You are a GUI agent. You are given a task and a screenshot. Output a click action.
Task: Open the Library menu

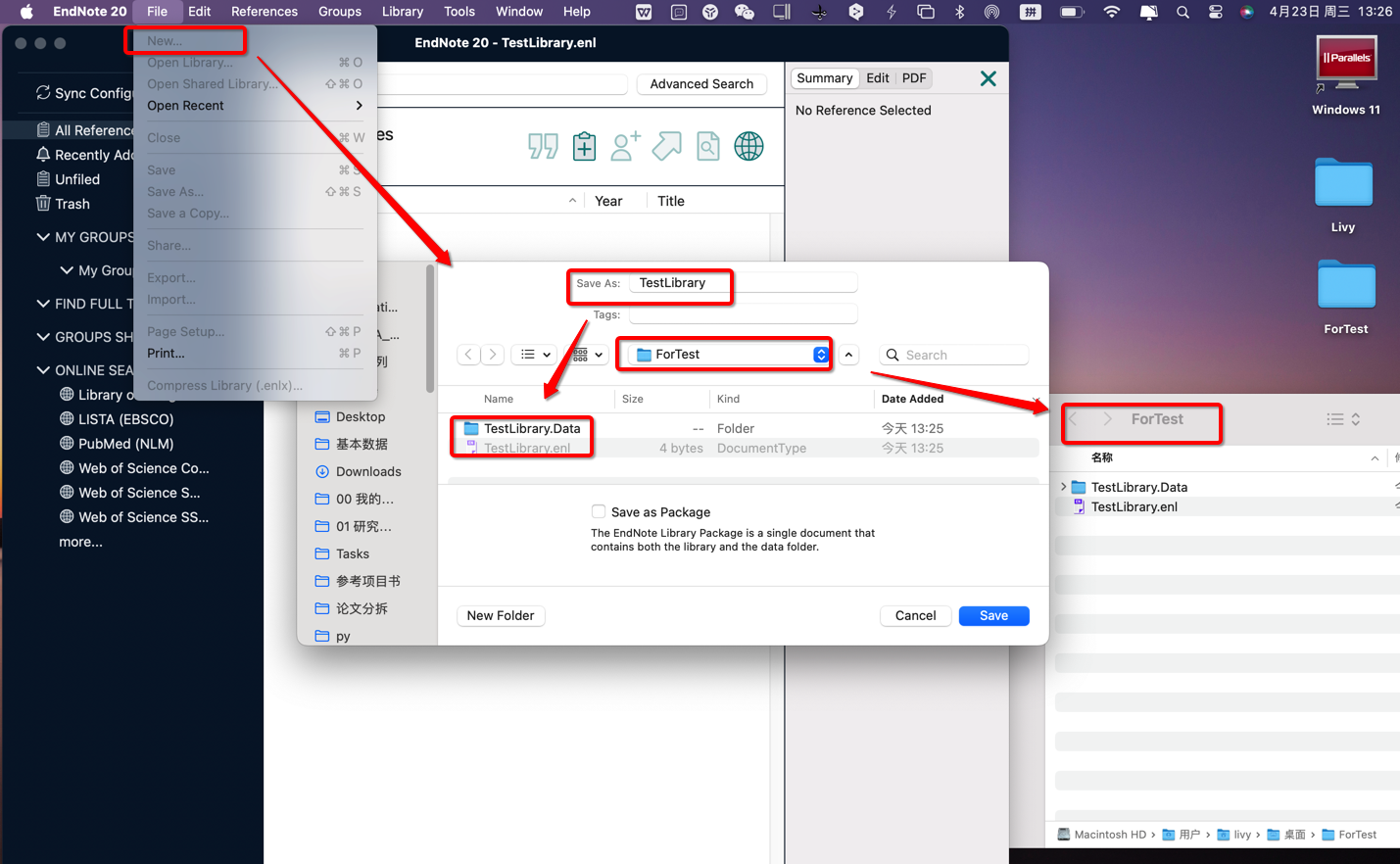403,12
